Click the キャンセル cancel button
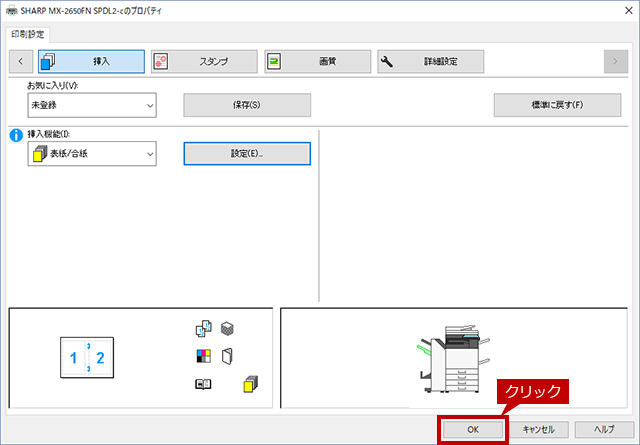This screenshot has height=445, width=640. (x=538, y=429)
